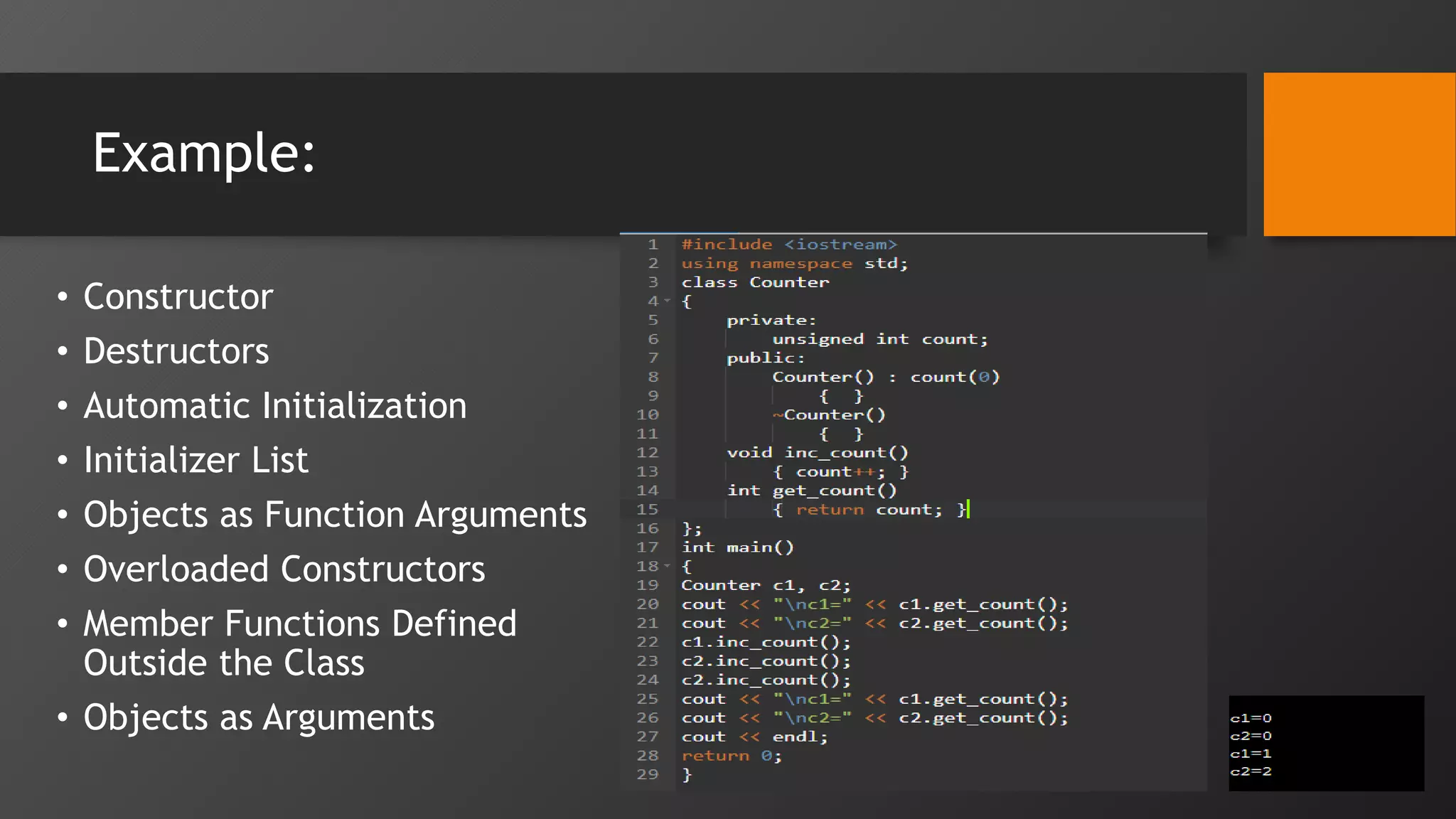
Task: Click 'Counter c1, c2;' declaration line
Action: (766, 585)
